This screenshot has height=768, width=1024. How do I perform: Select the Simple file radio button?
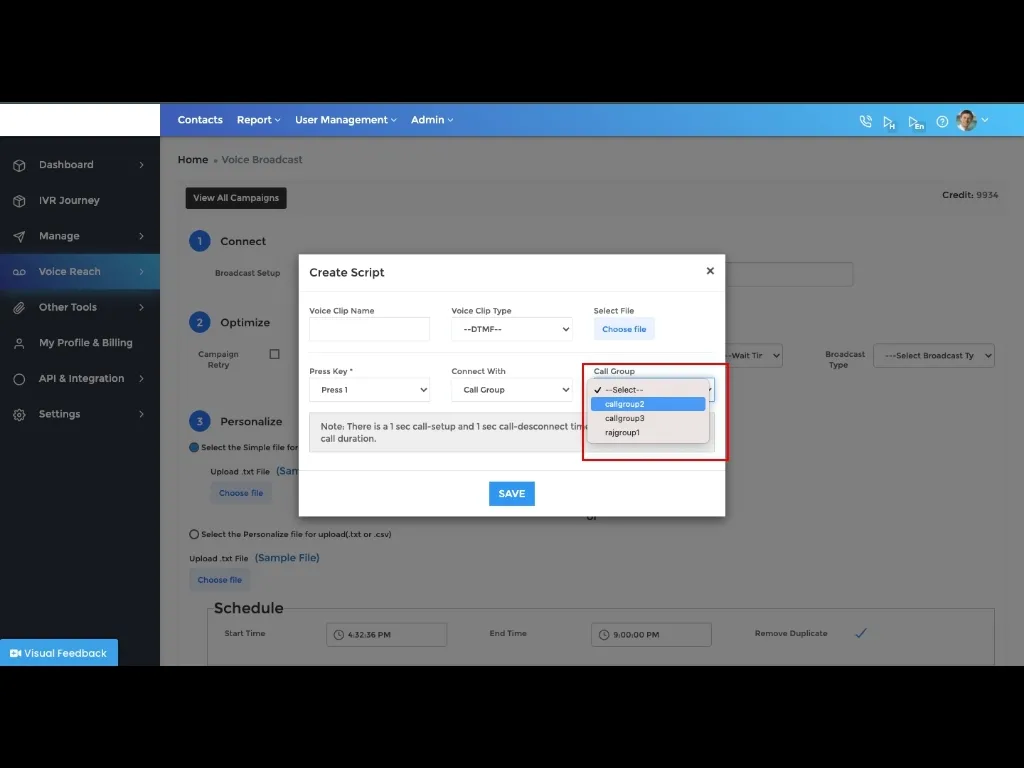tap(194, 447)
